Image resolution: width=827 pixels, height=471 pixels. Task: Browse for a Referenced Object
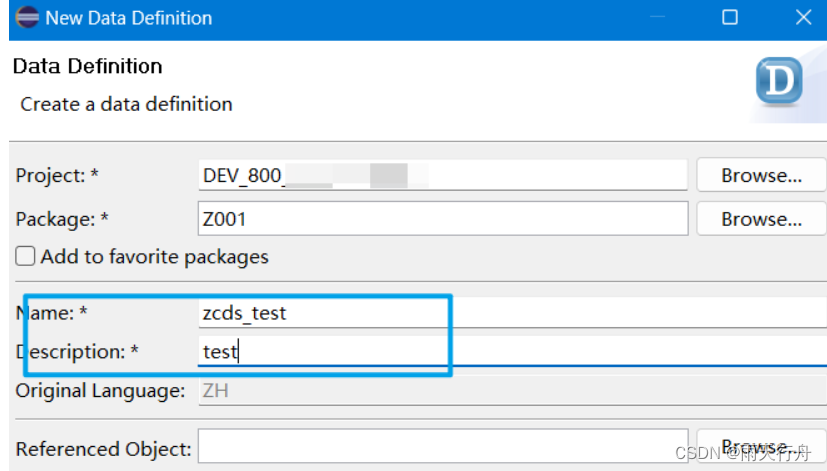point(761,447)
